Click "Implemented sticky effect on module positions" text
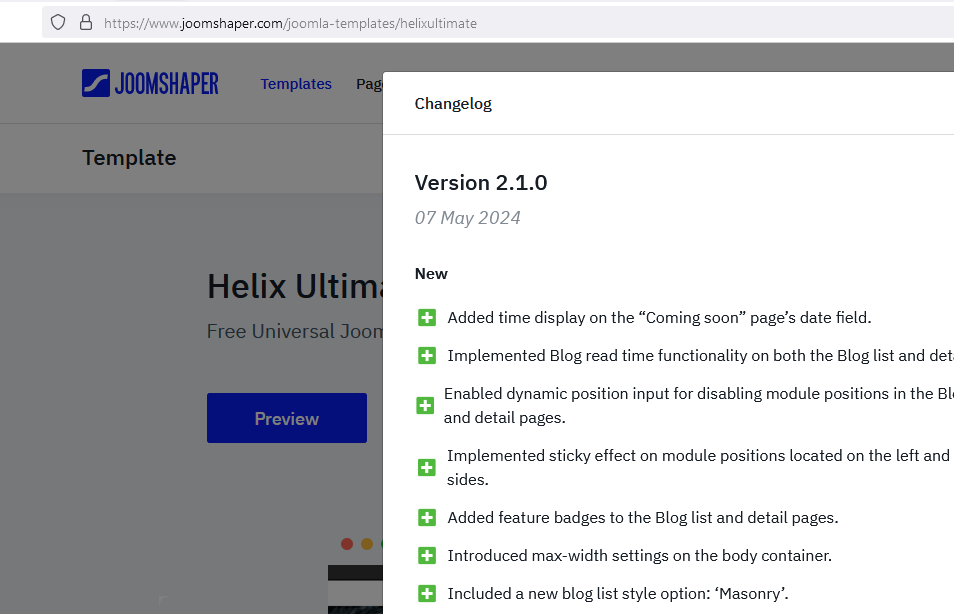This screenshot has height=614, width=954. tap(700, 467)
